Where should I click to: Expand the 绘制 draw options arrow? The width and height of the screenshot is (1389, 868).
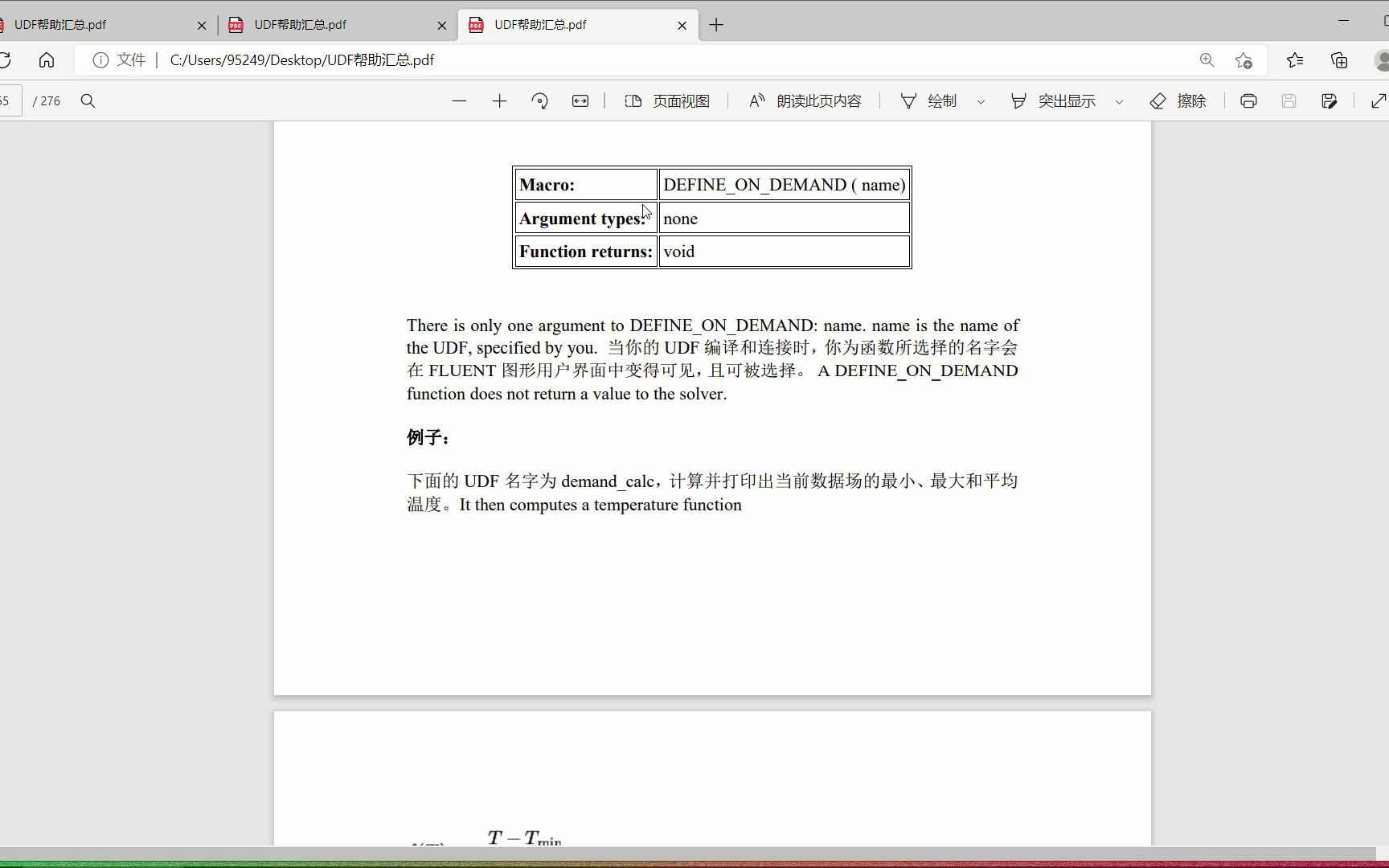point(981,102)
